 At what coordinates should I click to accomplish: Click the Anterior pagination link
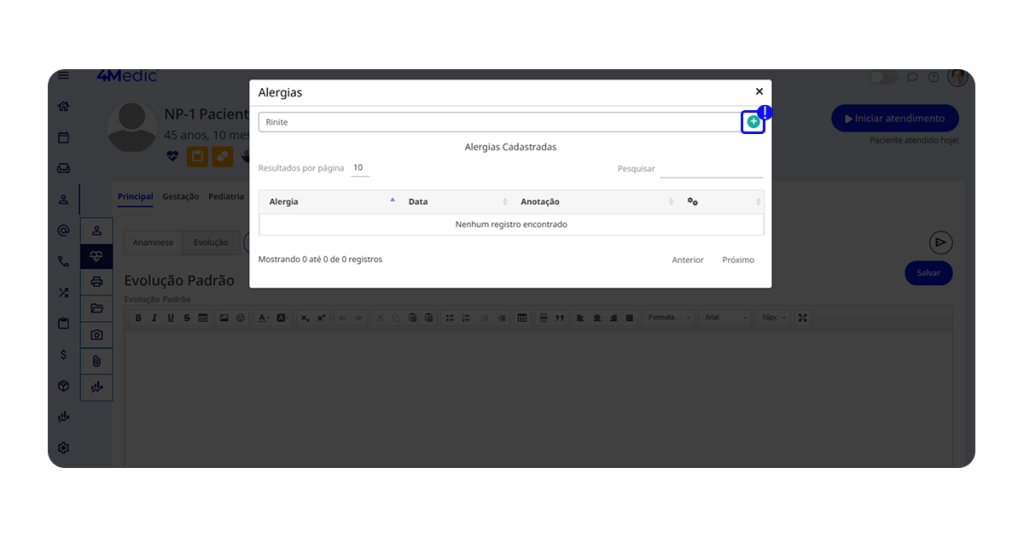point(687,260)
